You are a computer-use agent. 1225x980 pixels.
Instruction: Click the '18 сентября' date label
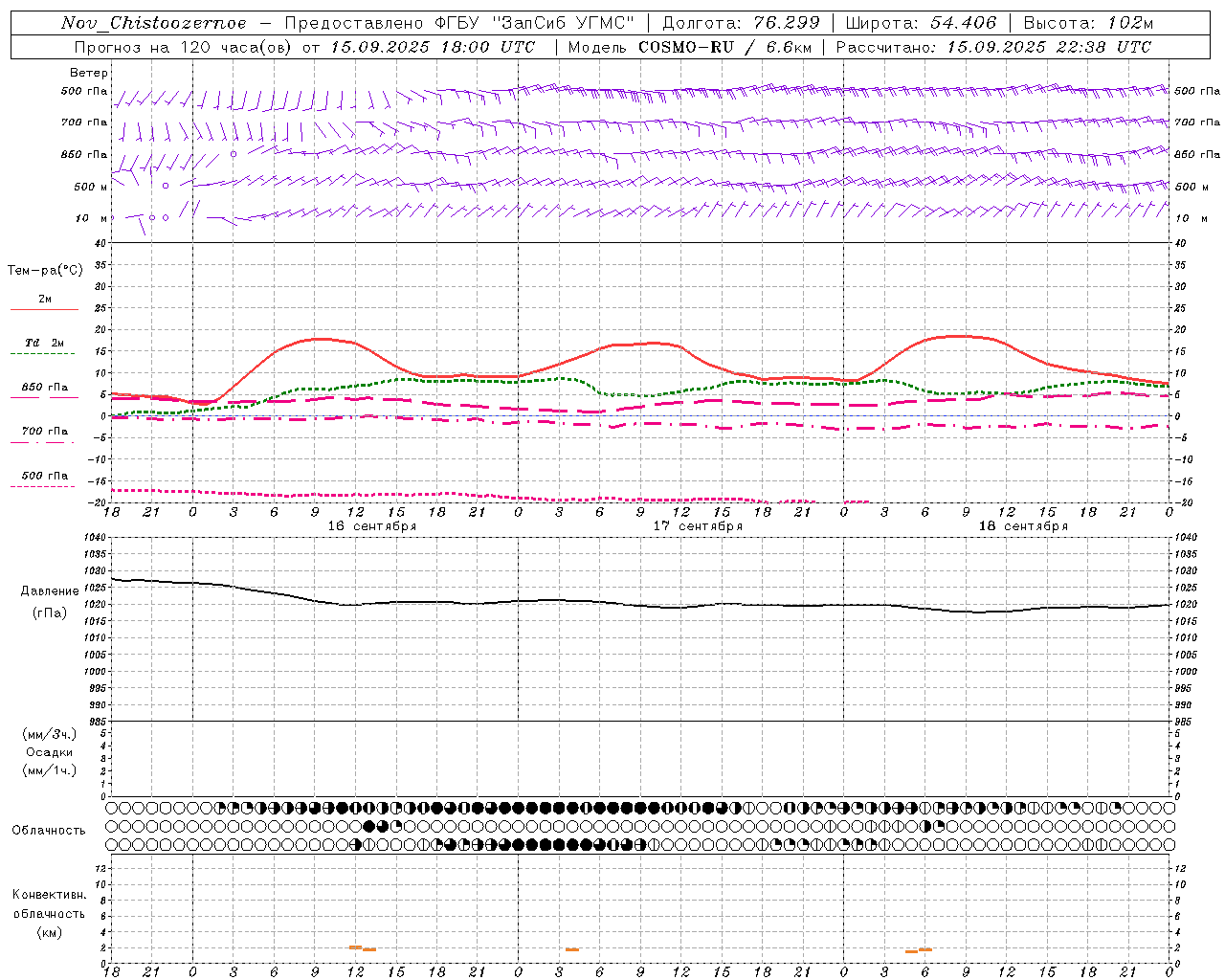tap(1023, 526)
